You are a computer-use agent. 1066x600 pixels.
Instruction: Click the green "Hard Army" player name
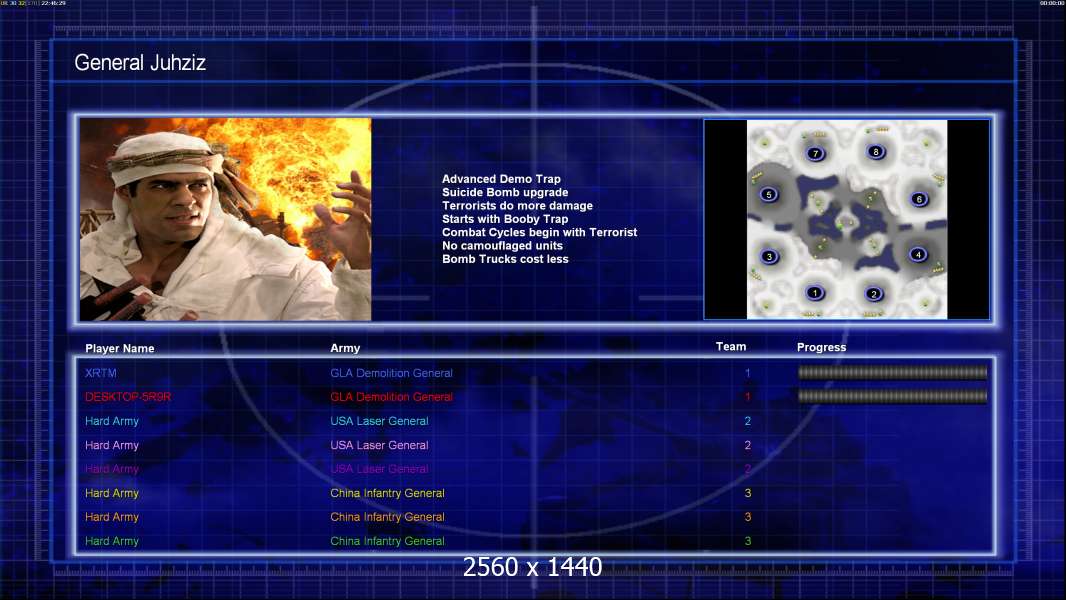tap(112, 542)
